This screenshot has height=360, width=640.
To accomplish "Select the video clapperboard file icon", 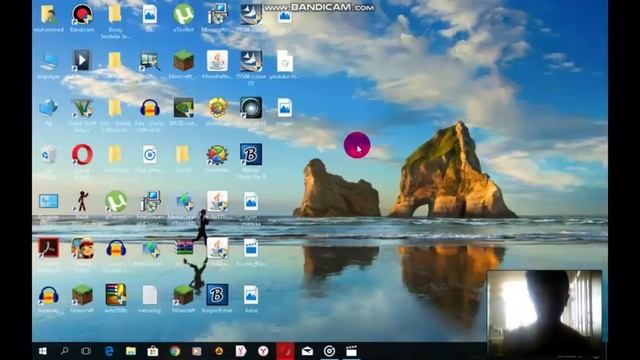I will coord(251,248).
